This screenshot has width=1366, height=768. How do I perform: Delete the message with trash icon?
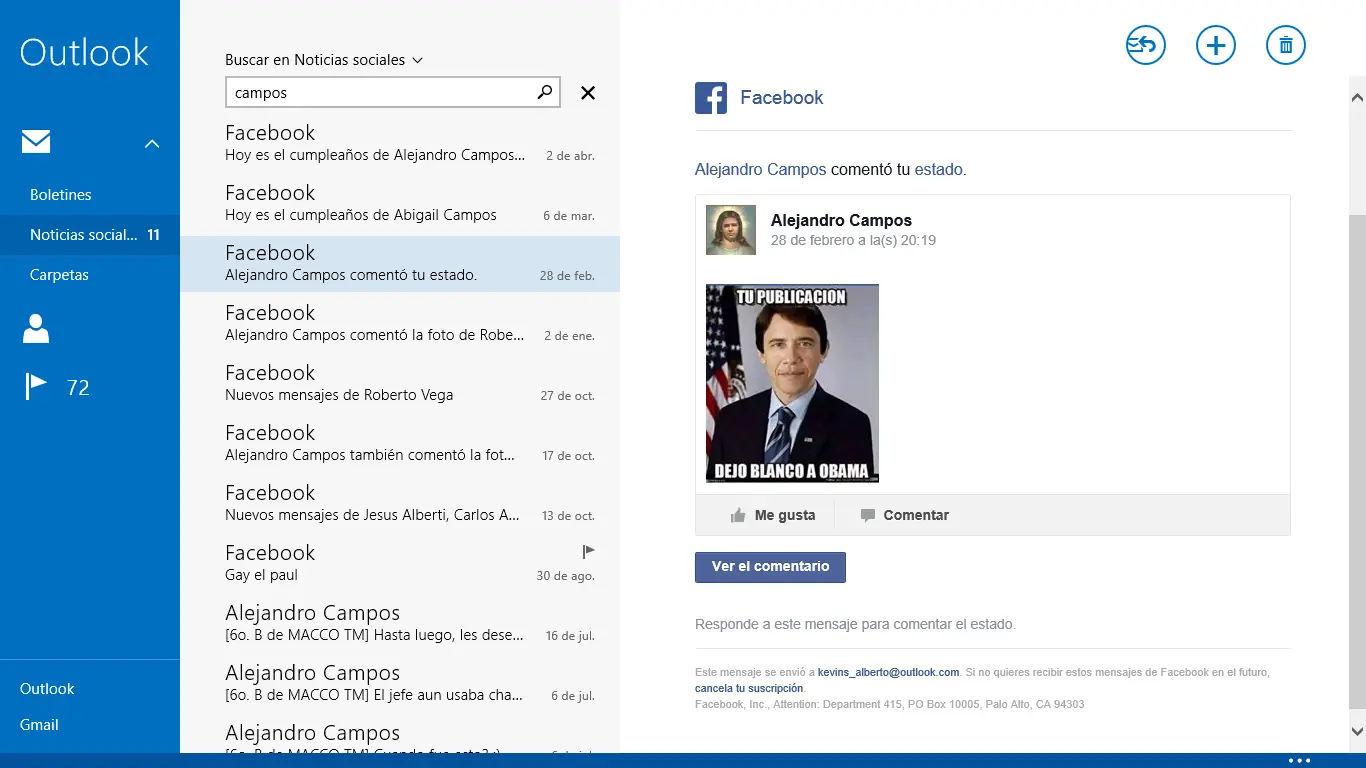pyautogui.click(x=1286, y=45)
